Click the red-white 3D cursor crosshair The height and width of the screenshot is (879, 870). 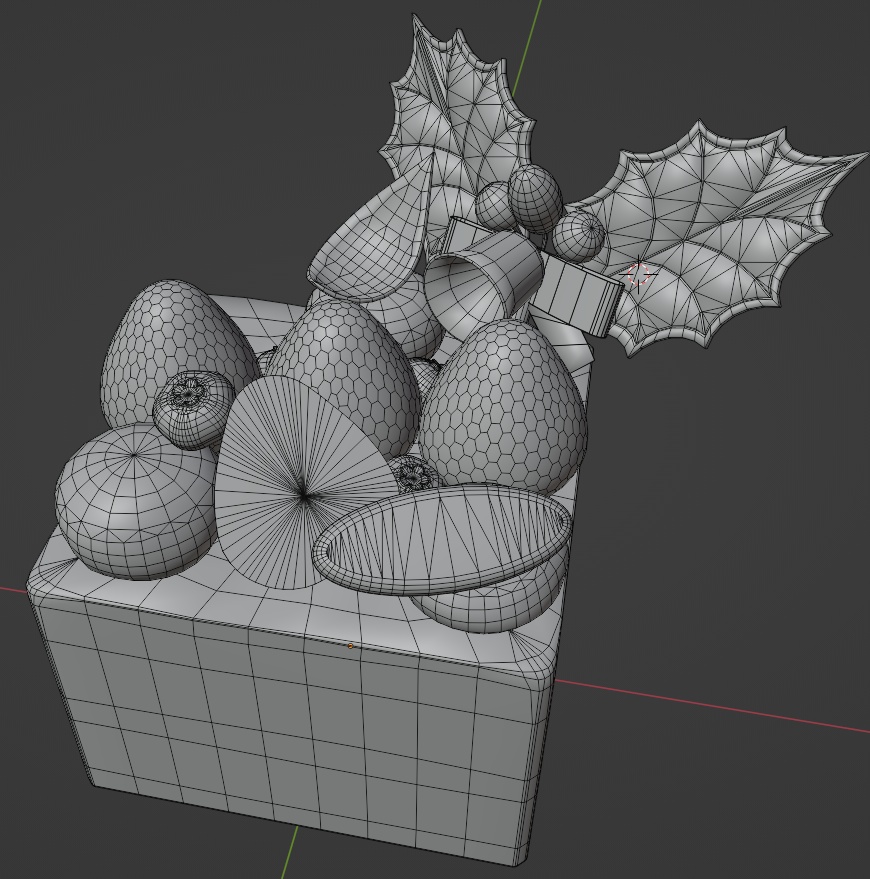pos(638,275)
